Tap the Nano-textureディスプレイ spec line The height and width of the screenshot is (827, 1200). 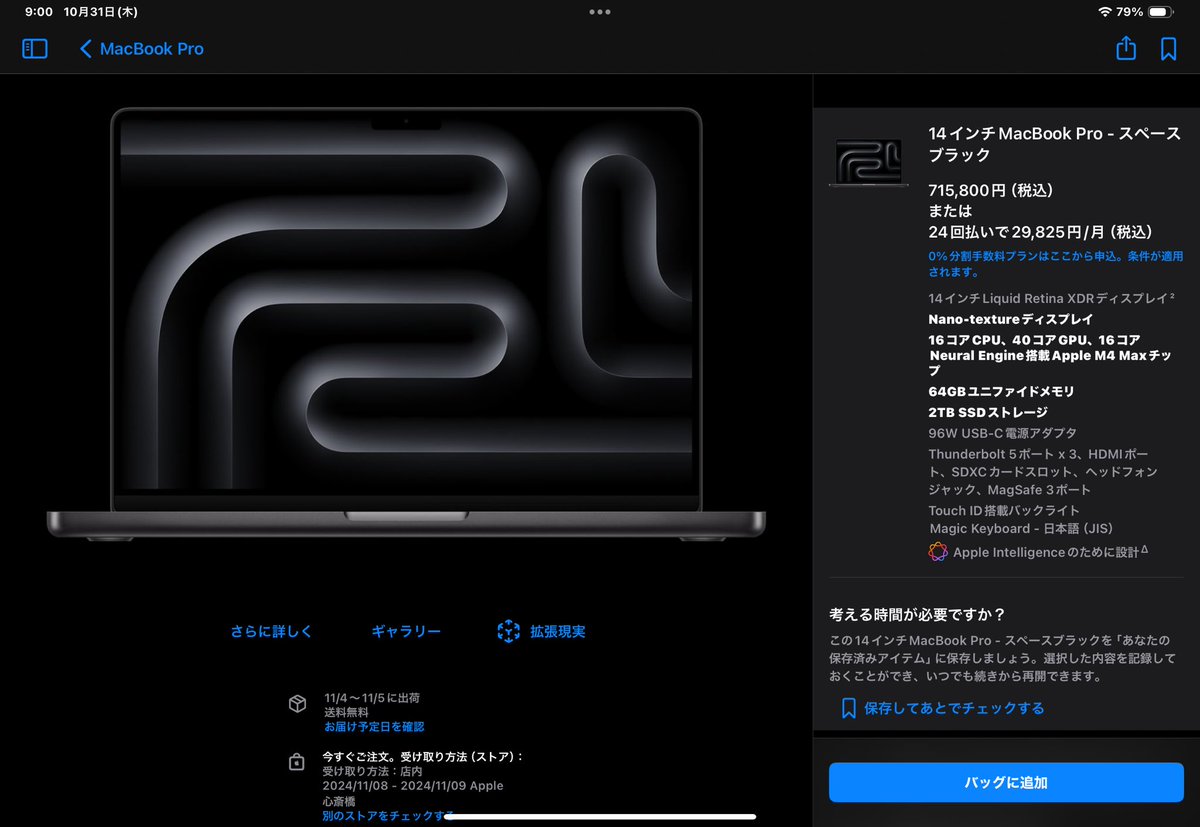(x=1010, y=320)
